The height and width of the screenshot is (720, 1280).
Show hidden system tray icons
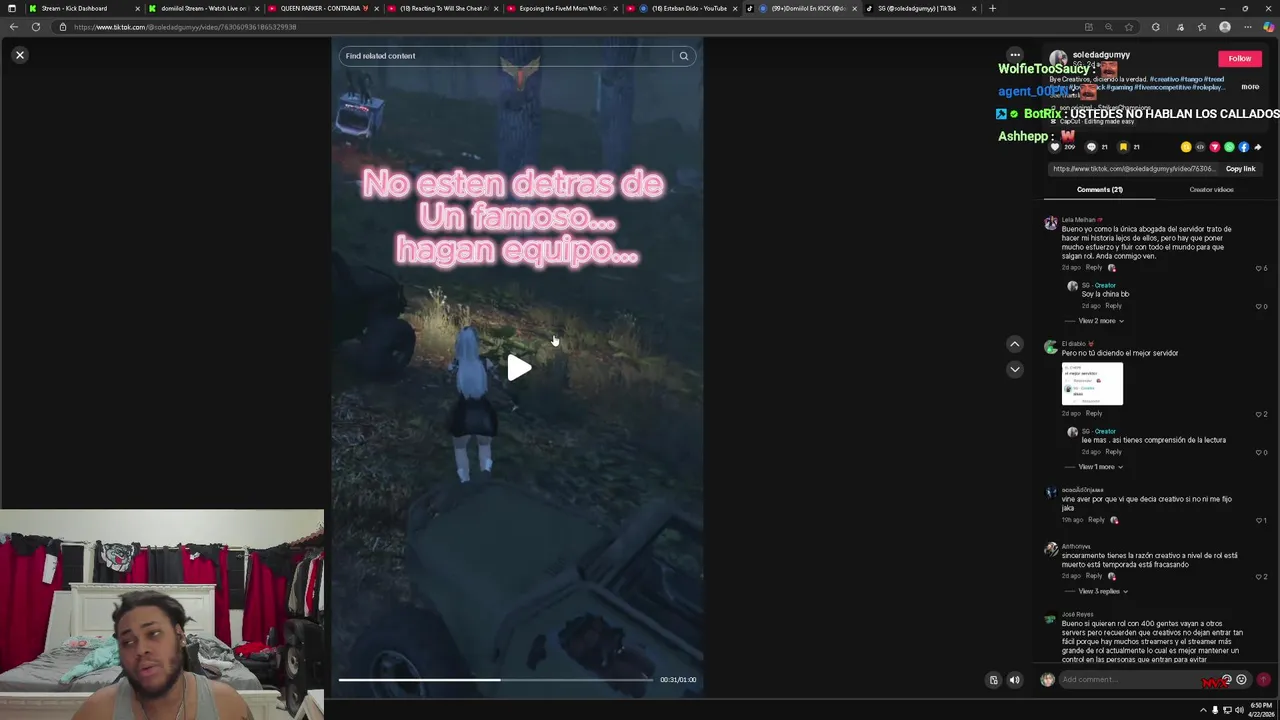point(1203,710)
